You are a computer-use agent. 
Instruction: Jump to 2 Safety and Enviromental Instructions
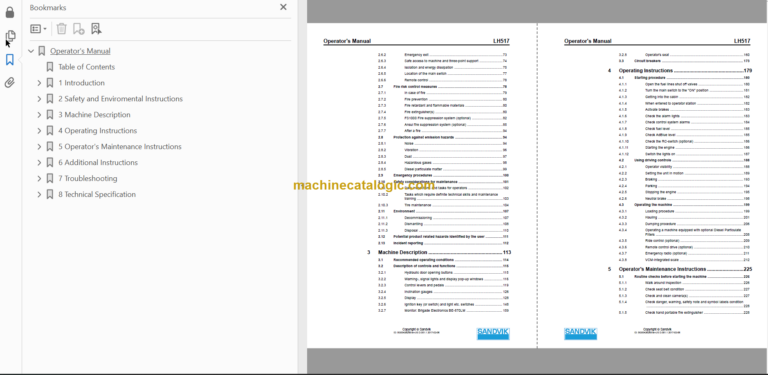pos(120,99)
